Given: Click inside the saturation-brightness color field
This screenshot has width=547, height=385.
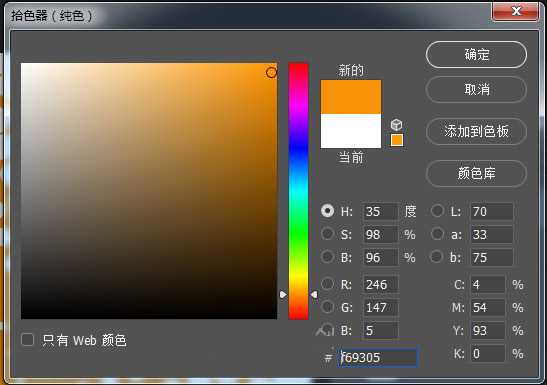Looking at the screenshot, I should coord(149,191).
